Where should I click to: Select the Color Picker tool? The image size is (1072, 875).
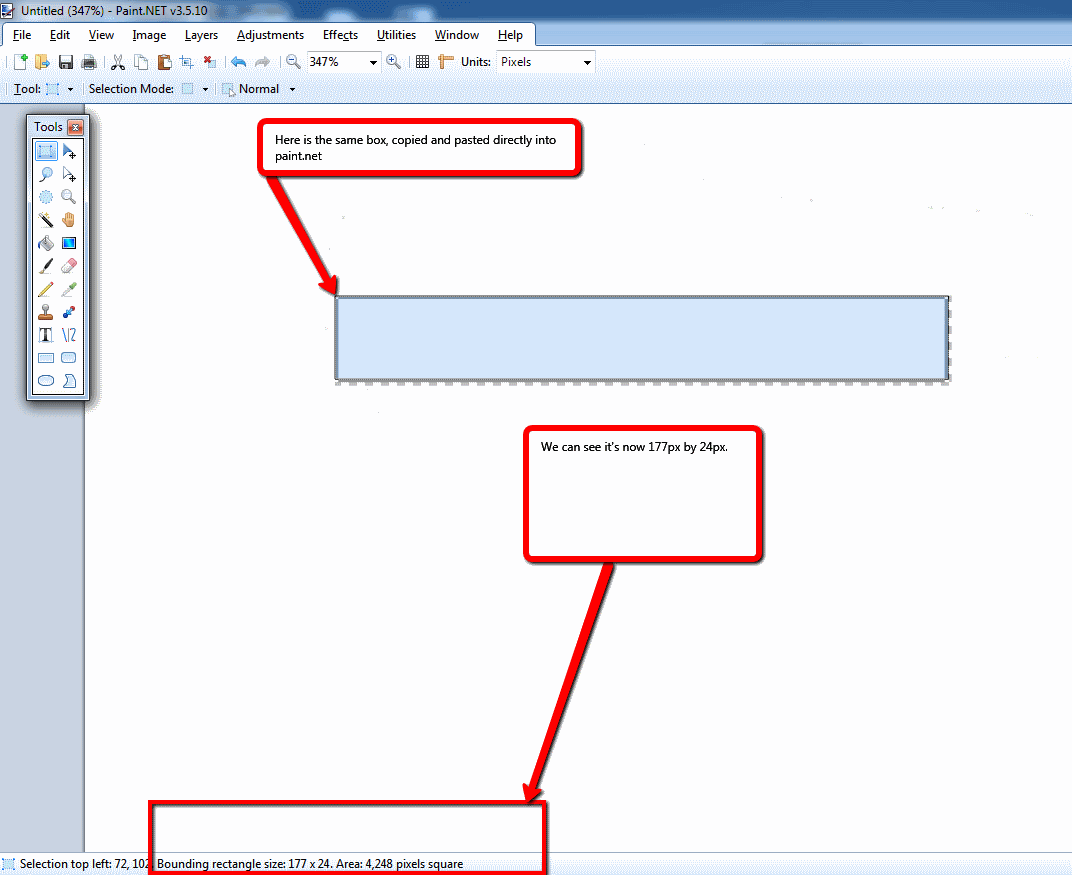tap(68, 288)
